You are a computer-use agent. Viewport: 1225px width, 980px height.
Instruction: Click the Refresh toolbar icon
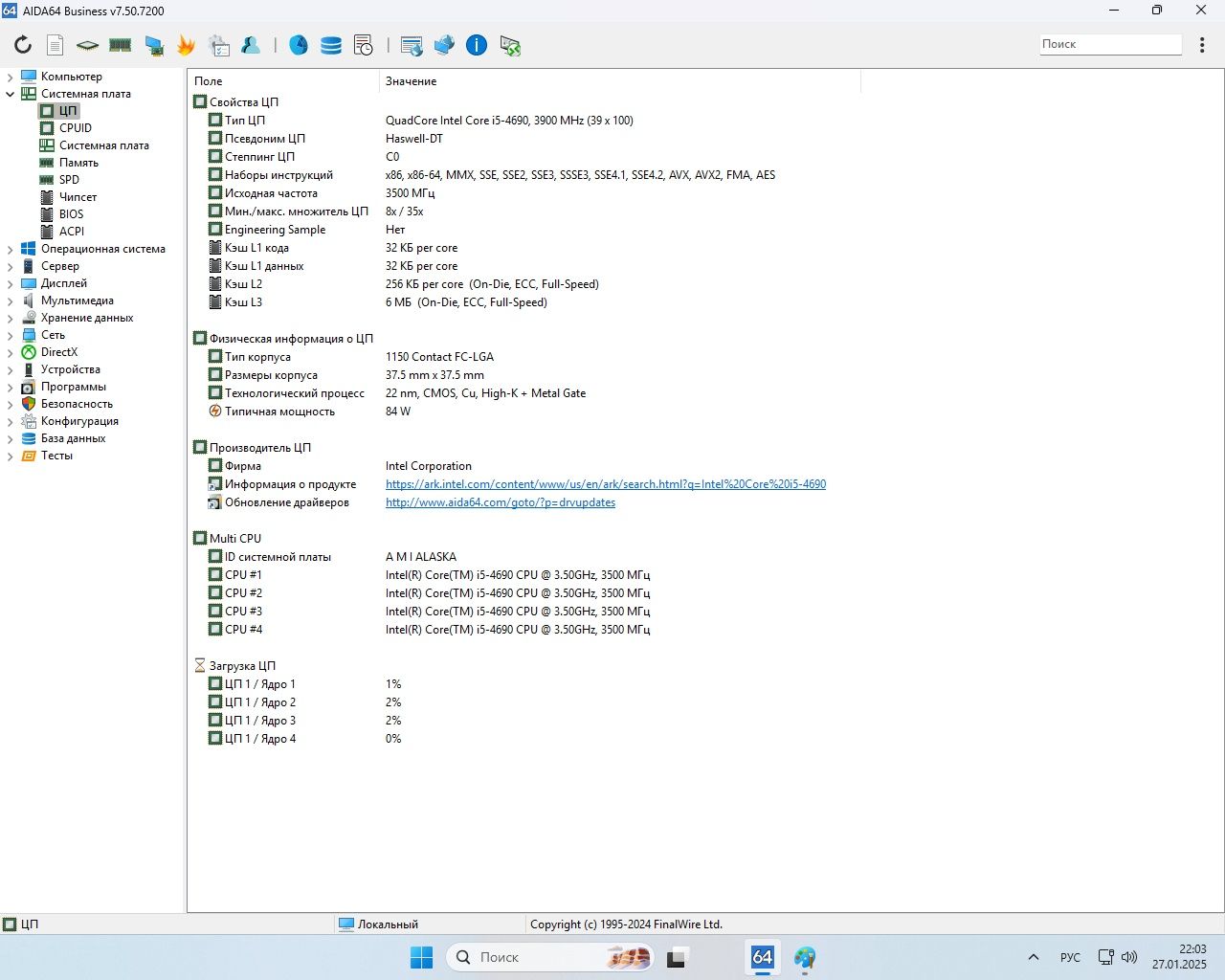pos(23,45)
